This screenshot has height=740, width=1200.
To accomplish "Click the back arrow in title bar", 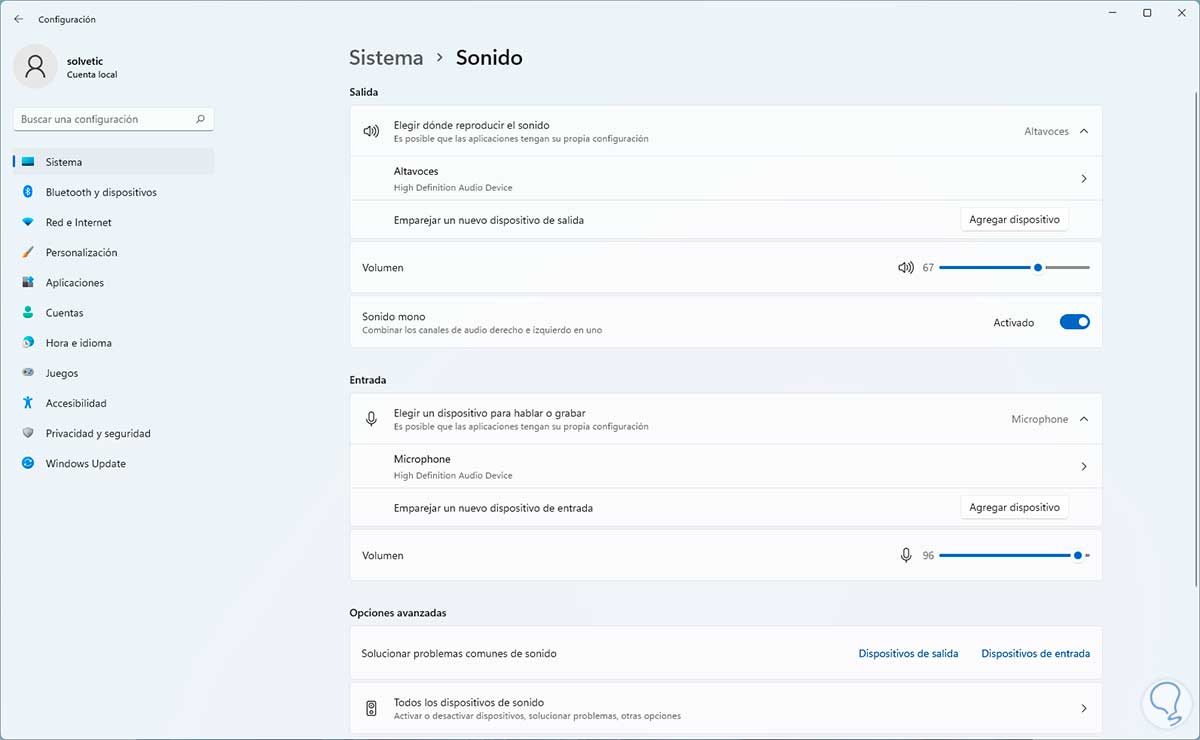I will [18, 19].
